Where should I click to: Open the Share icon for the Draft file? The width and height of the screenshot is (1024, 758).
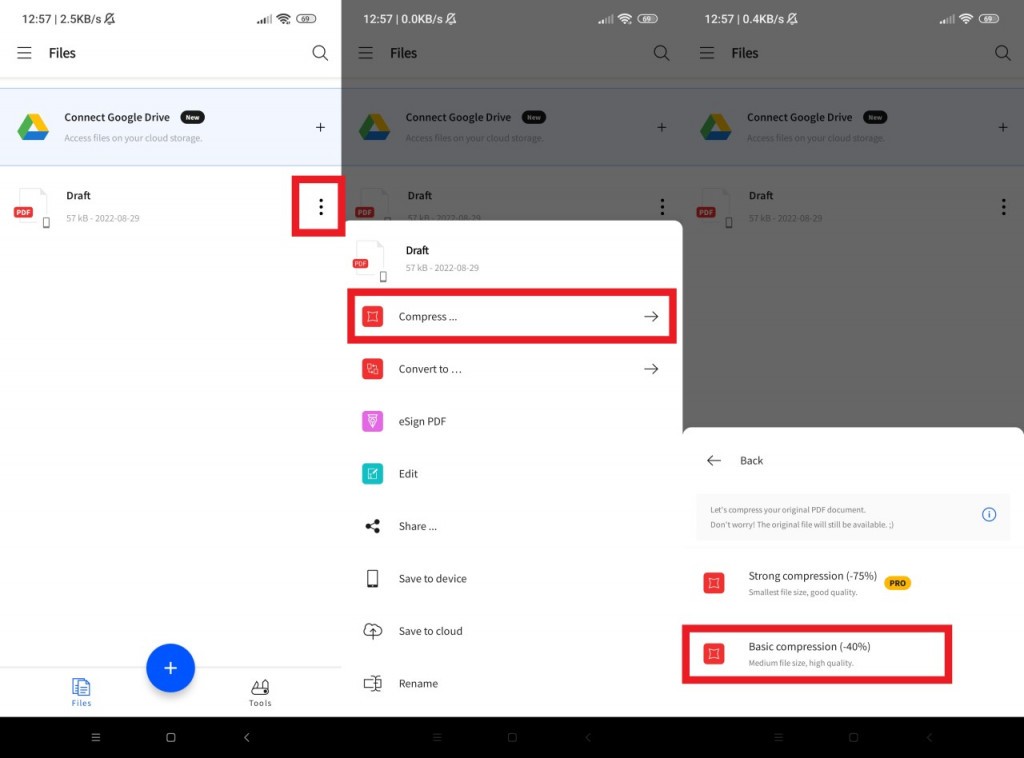coord(373,526)
